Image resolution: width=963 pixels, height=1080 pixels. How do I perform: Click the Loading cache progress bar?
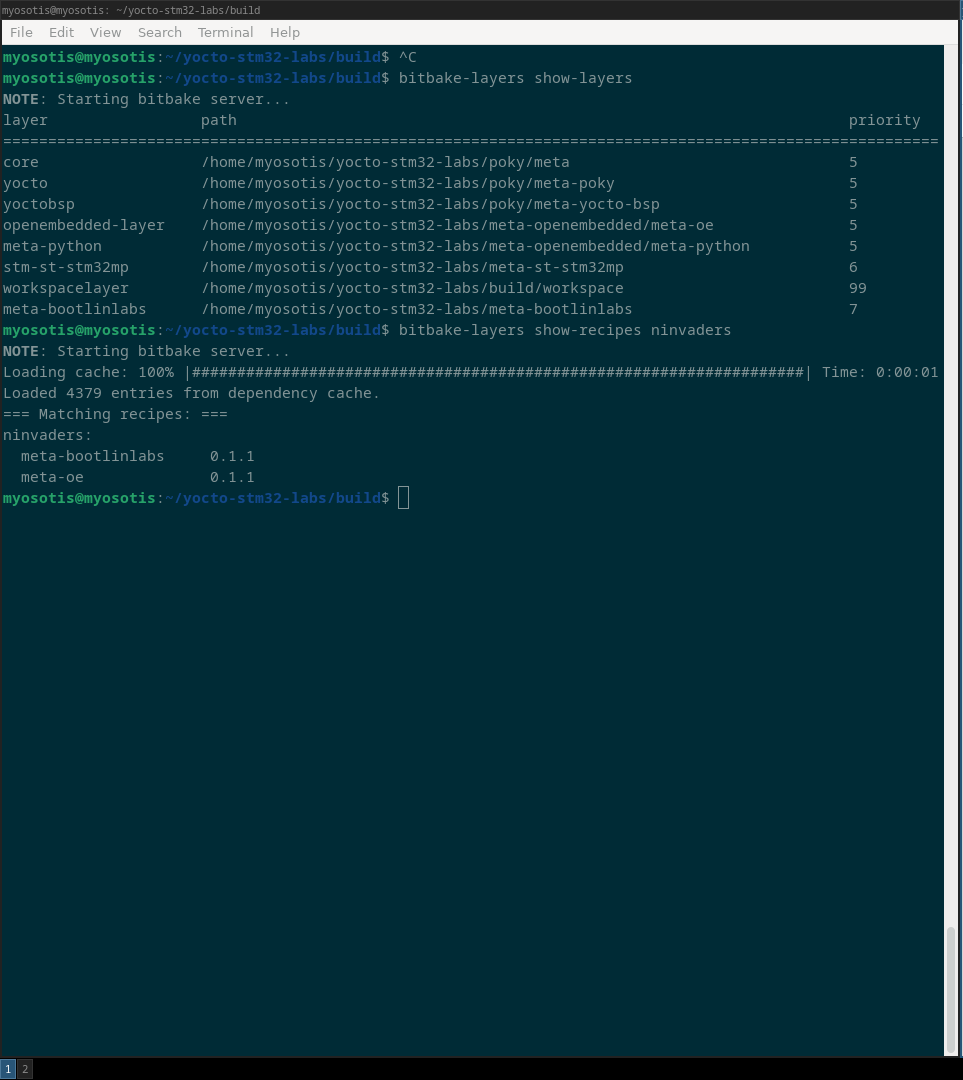click(498, 372)
